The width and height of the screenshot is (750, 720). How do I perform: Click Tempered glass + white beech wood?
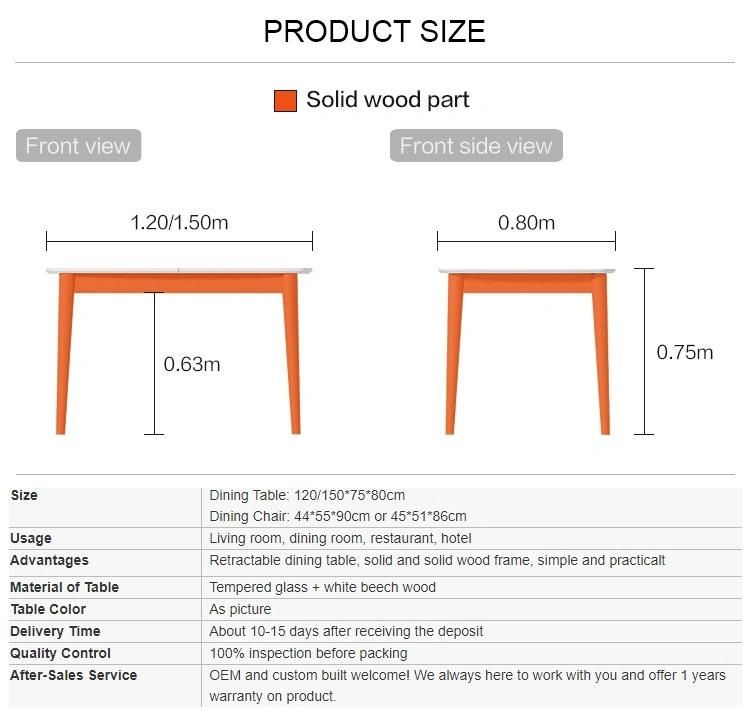pyautogui.click(x=322, y=587)
